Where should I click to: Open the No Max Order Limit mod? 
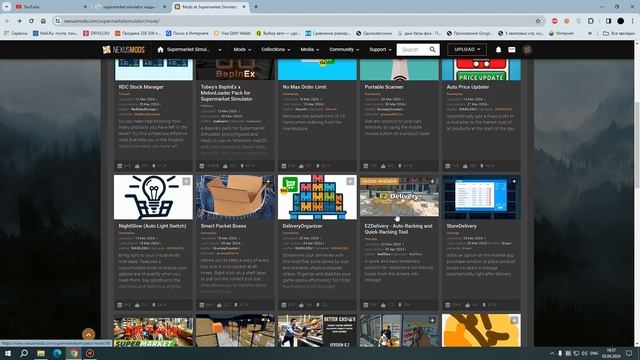(x=304, y=87)
